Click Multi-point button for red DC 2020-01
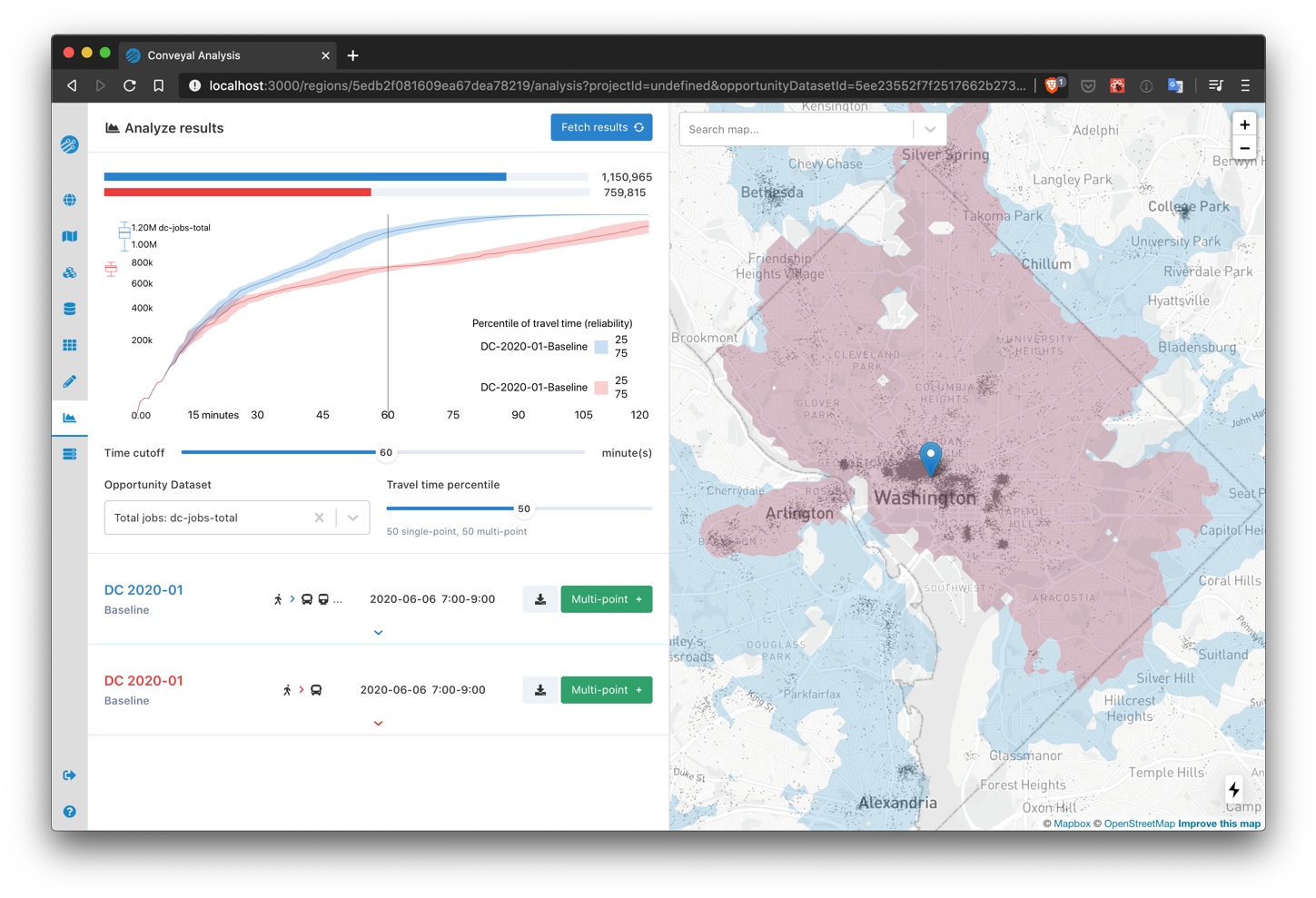Screen dimensions: 1316x898 (x=606, y=690)
